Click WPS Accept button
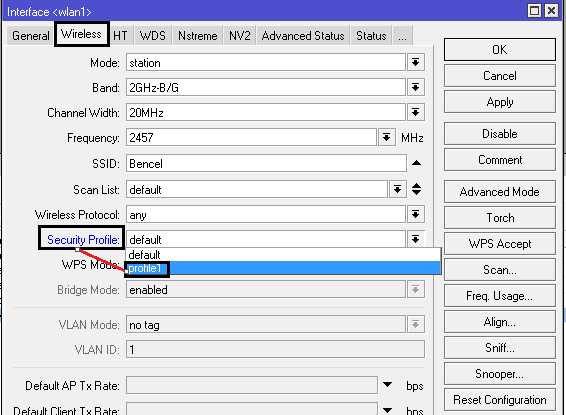Screen dimensions: 566x415 (500, 244)
